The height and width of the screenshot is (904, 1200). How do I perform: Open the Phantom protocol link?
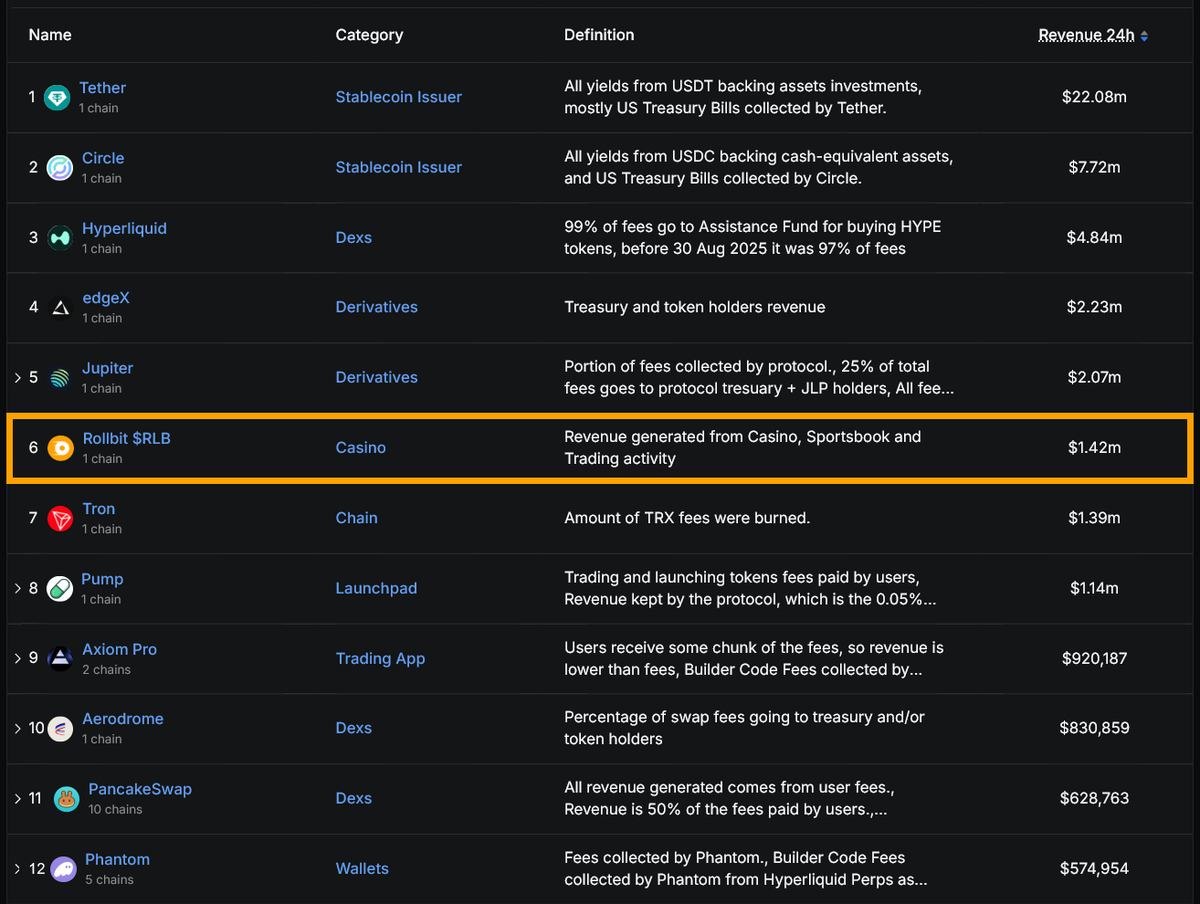pyautogui.click(x=117, y=859)
